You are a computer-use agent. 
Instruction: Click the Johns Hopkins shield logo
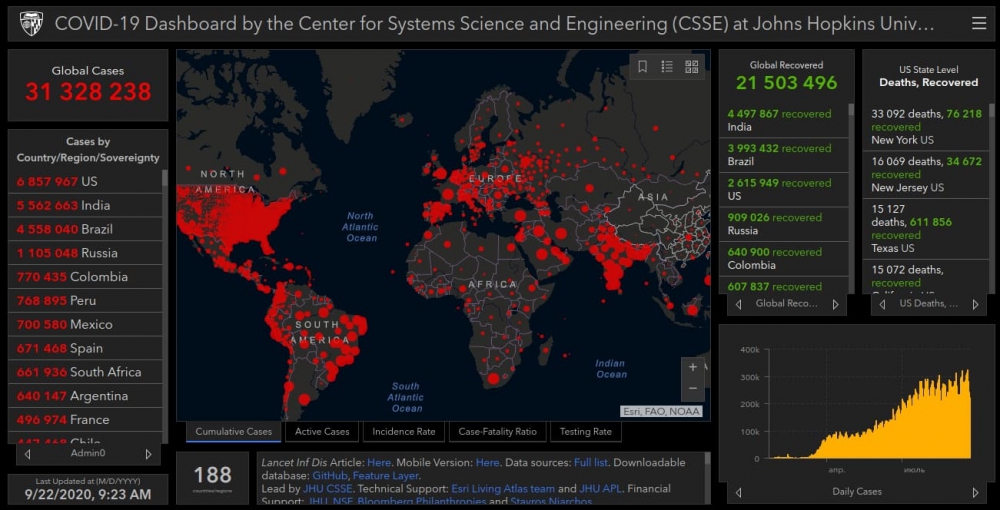(31, 23)
